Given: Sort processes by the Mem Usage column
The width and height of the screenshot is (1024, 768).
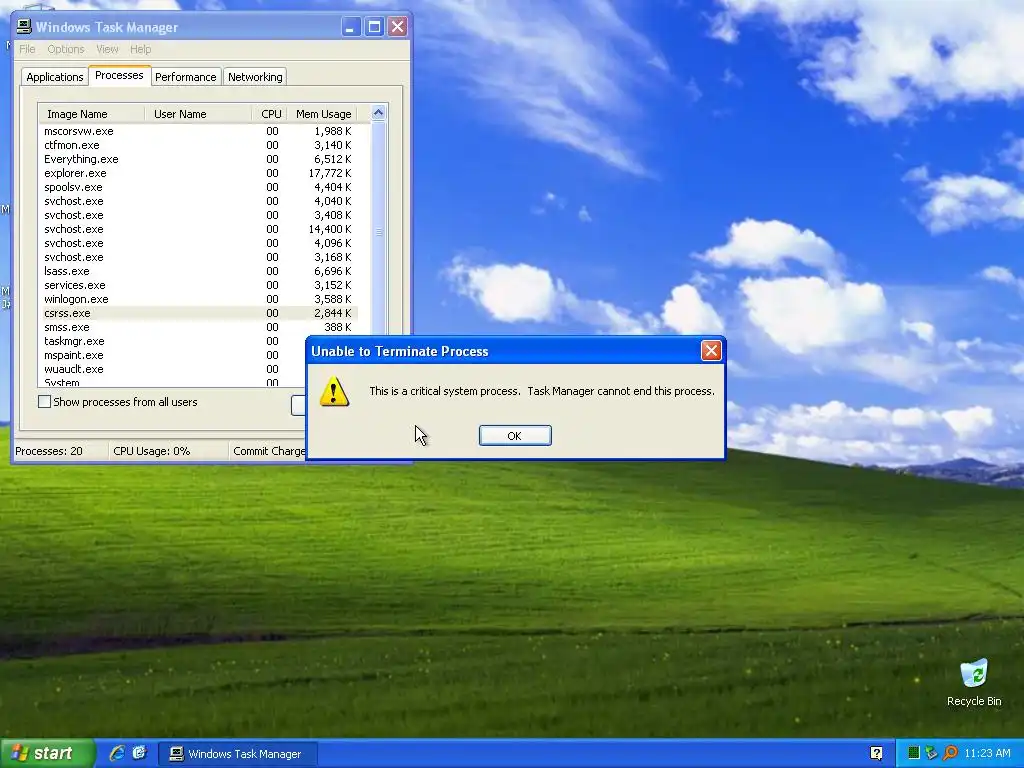Looking at the screenshot, I should [x=322, y=114].
